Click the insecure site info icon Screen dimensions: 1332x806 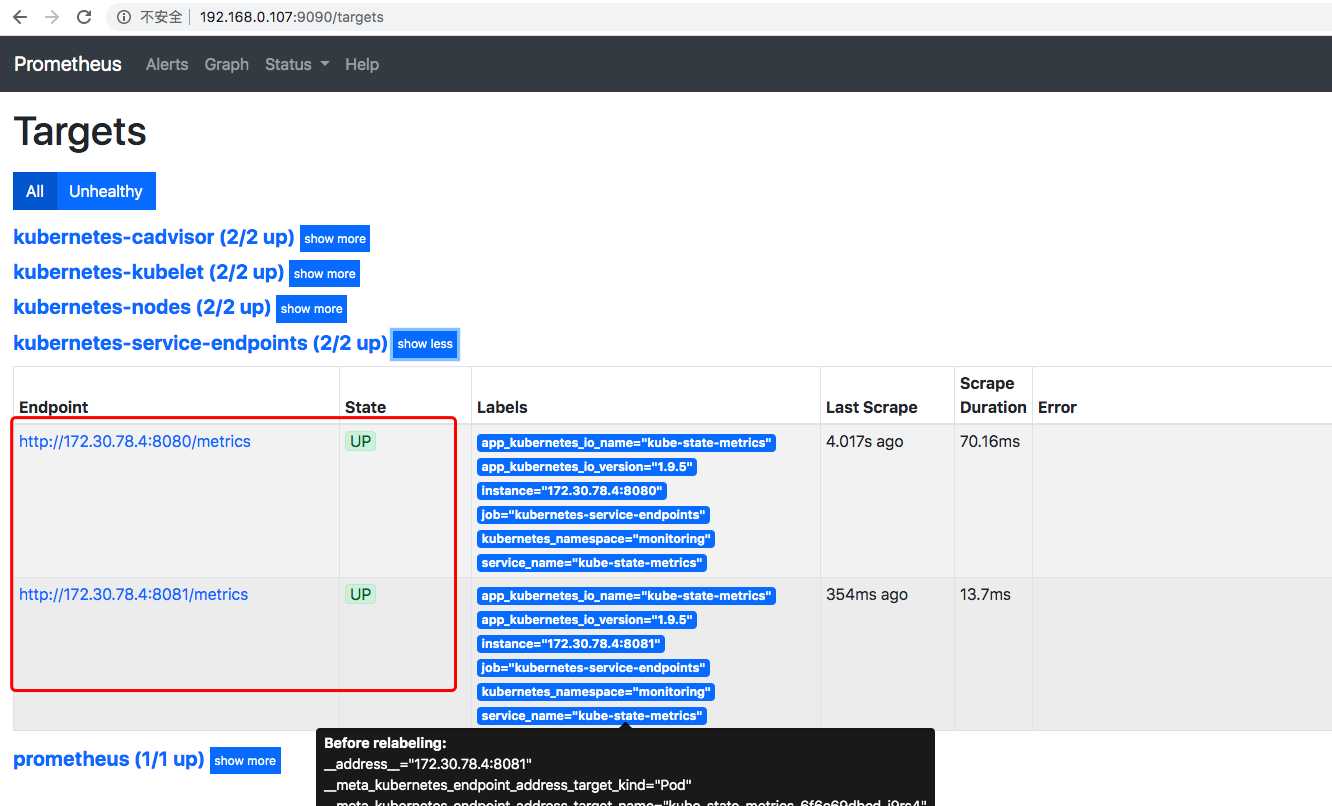tap(123, 17)
